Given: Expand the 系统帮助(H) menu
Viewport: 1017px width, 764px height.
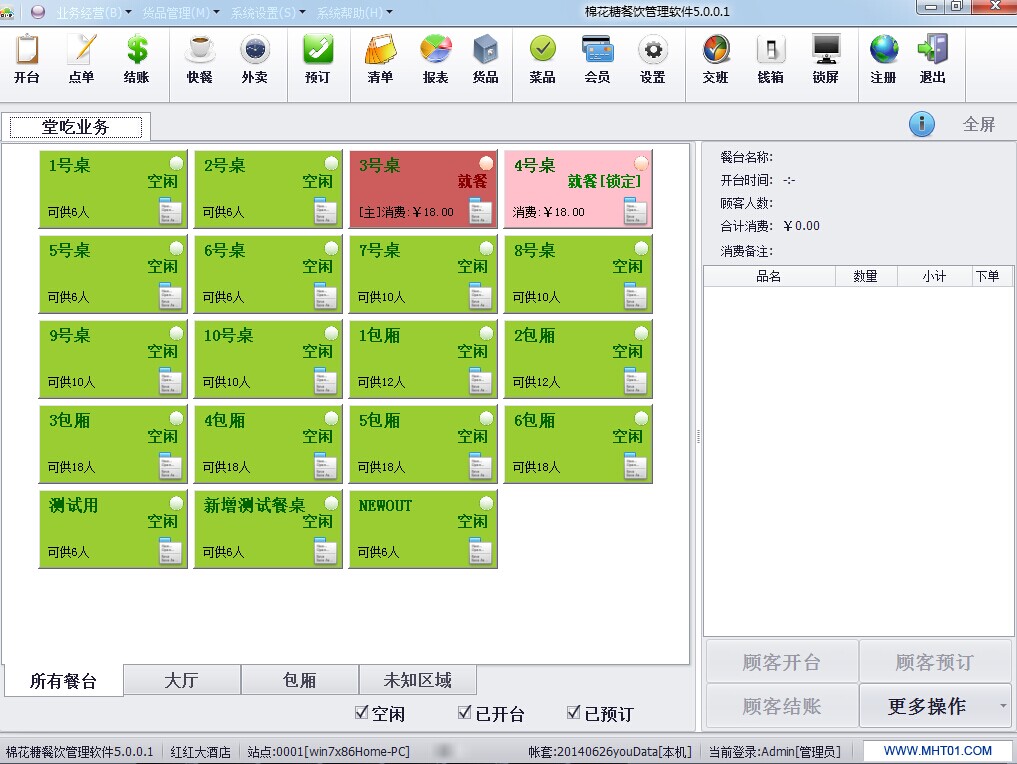Looking at the screenshot, I should (355, 12).
